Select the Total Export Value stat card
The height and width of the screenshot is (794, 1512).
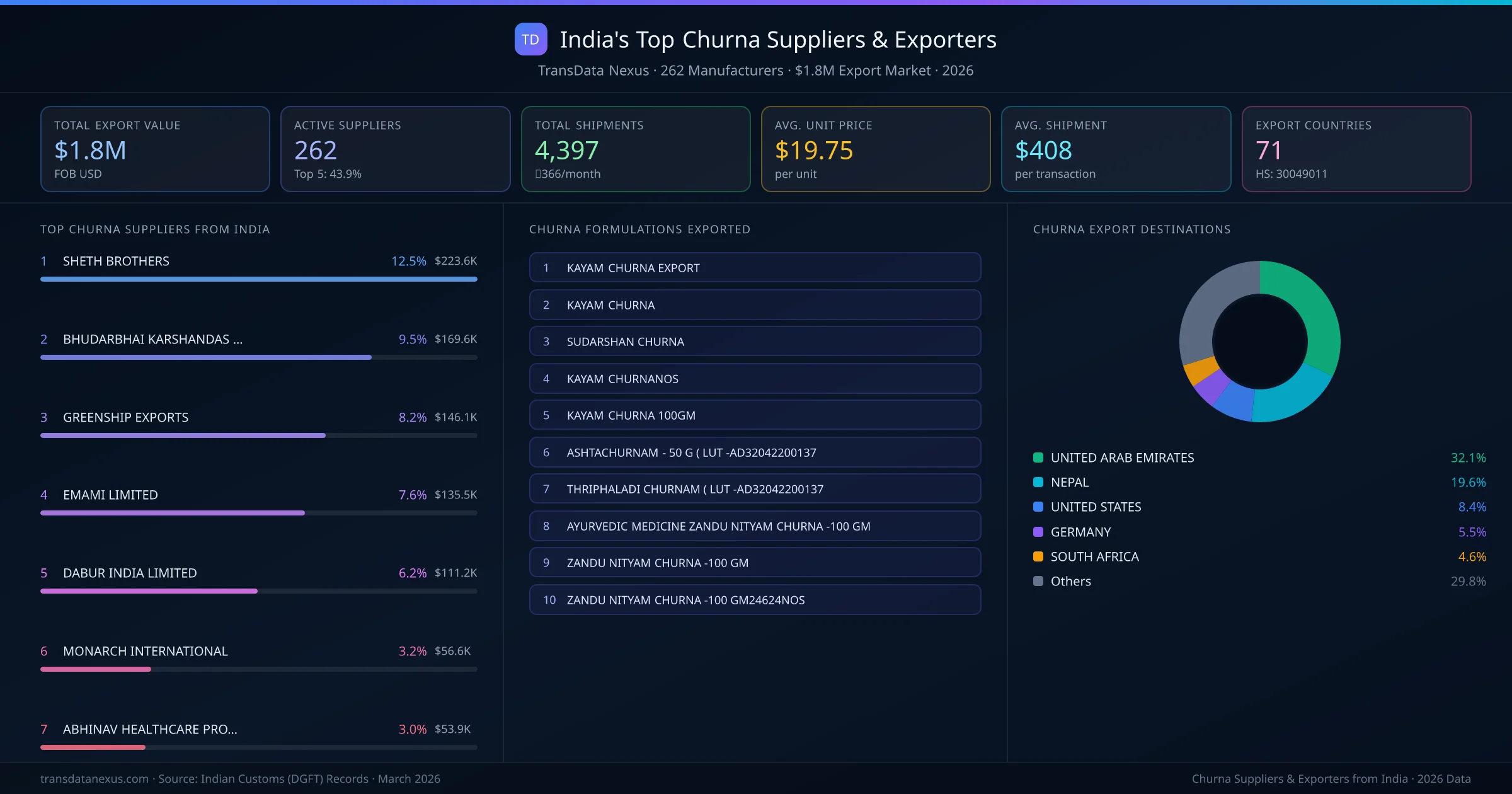pos(155,149)
